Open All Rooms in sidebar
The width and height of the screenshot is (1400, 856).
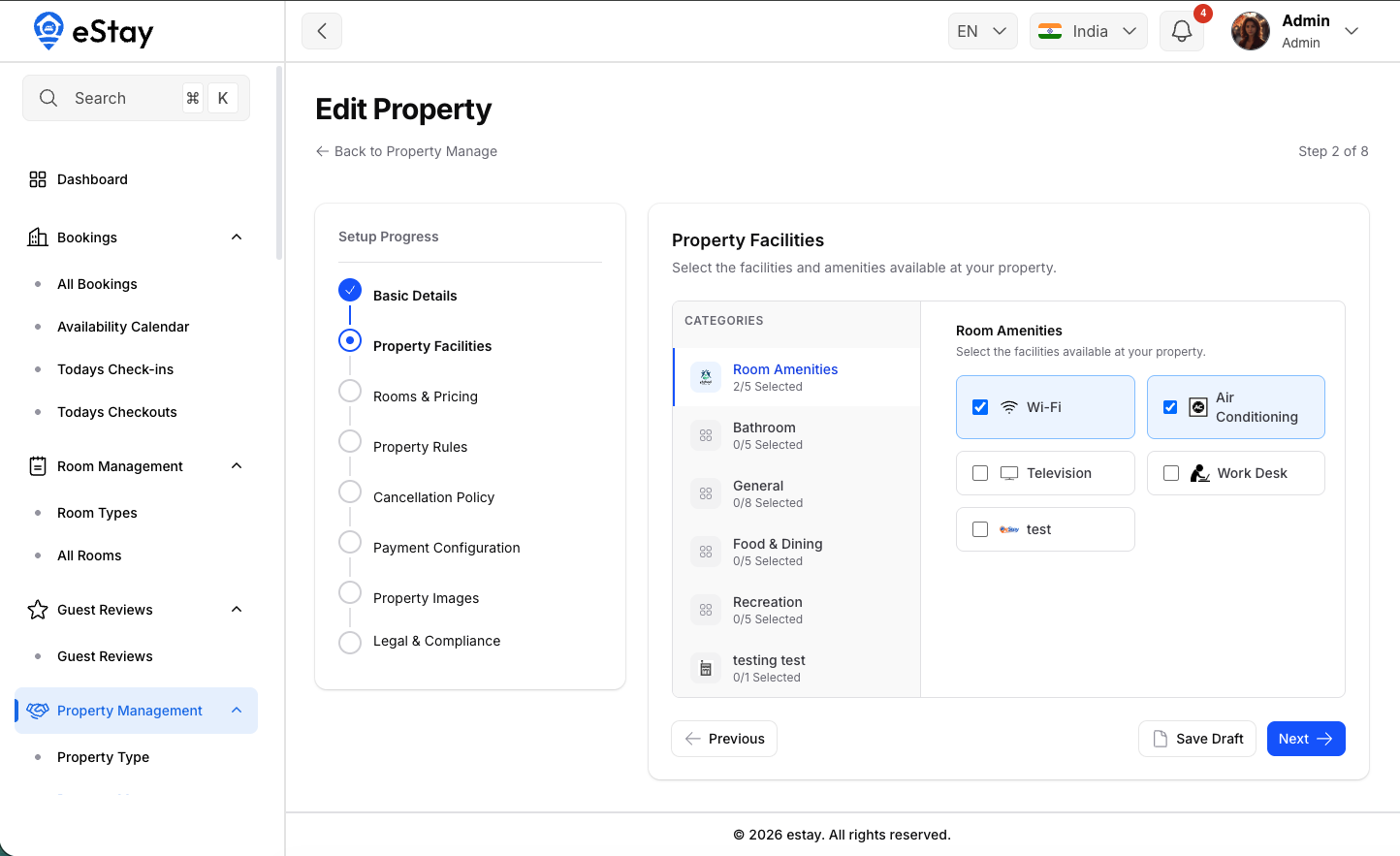pyautogui.click(x=89, y=555)
